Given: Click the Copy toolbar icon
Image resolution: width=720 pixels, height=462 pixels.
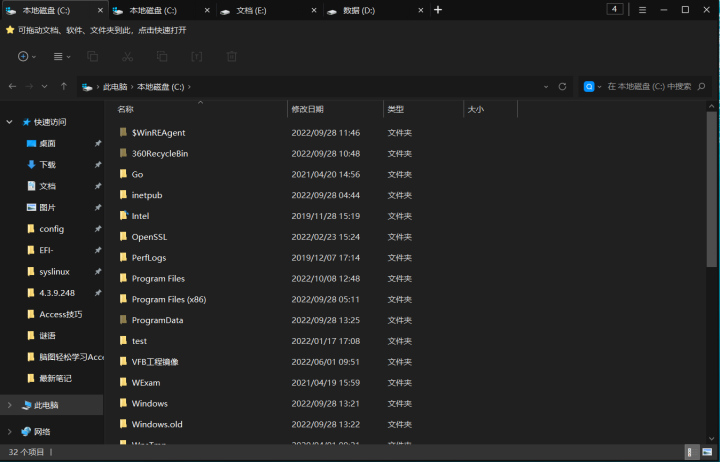Looking at the screenshot, I should (x=92, y=56).
